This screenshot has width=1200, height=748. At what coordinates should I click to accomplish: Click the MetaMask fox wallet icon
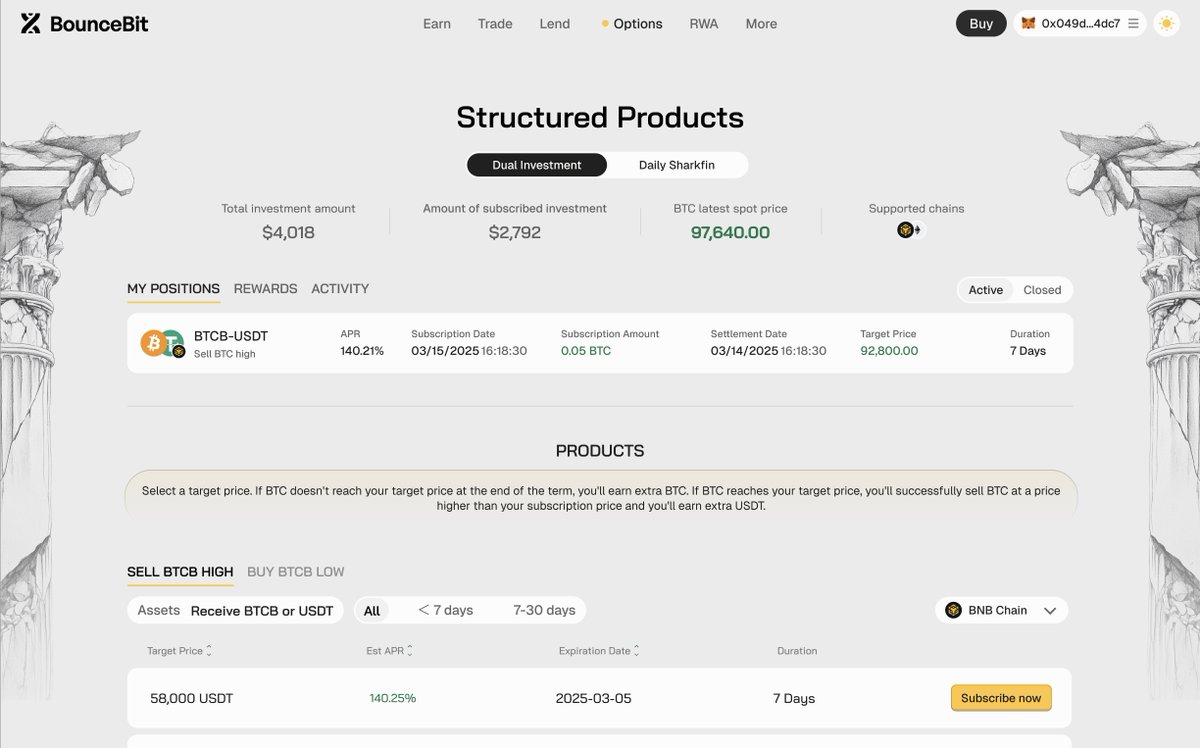tap(1028, 23)
